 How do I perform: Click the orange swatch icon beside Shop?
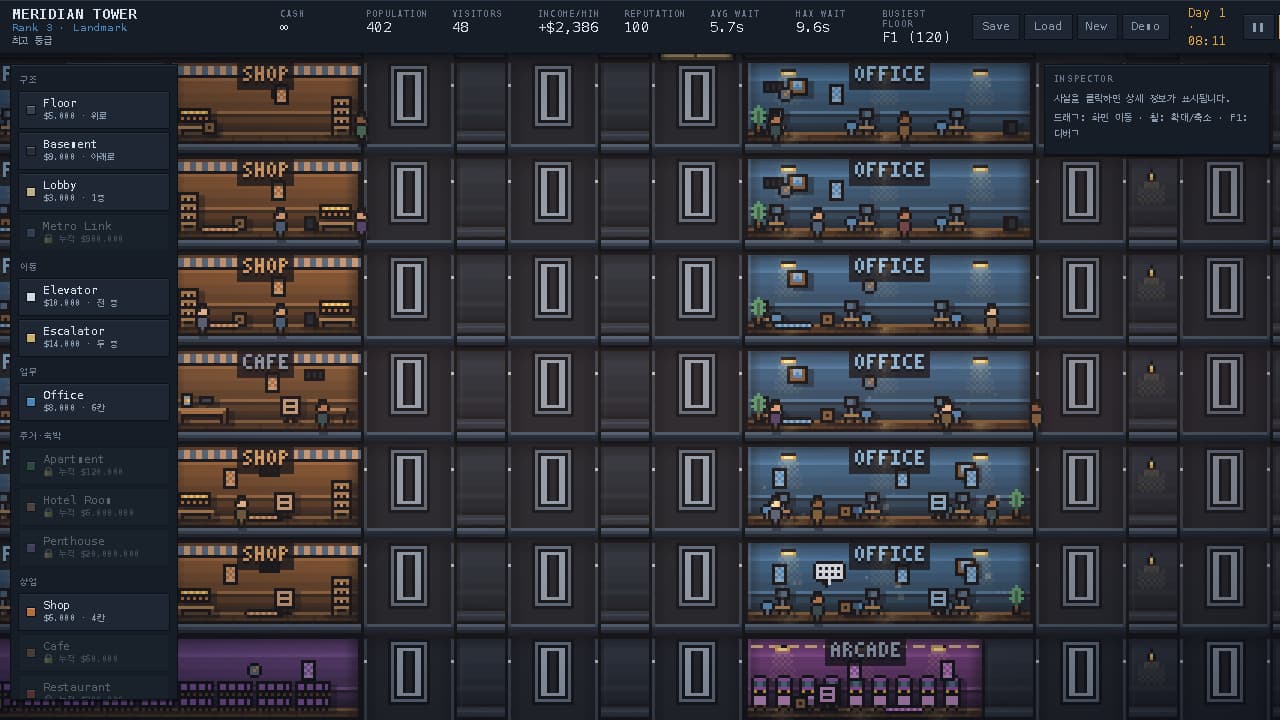click(31, 612)
